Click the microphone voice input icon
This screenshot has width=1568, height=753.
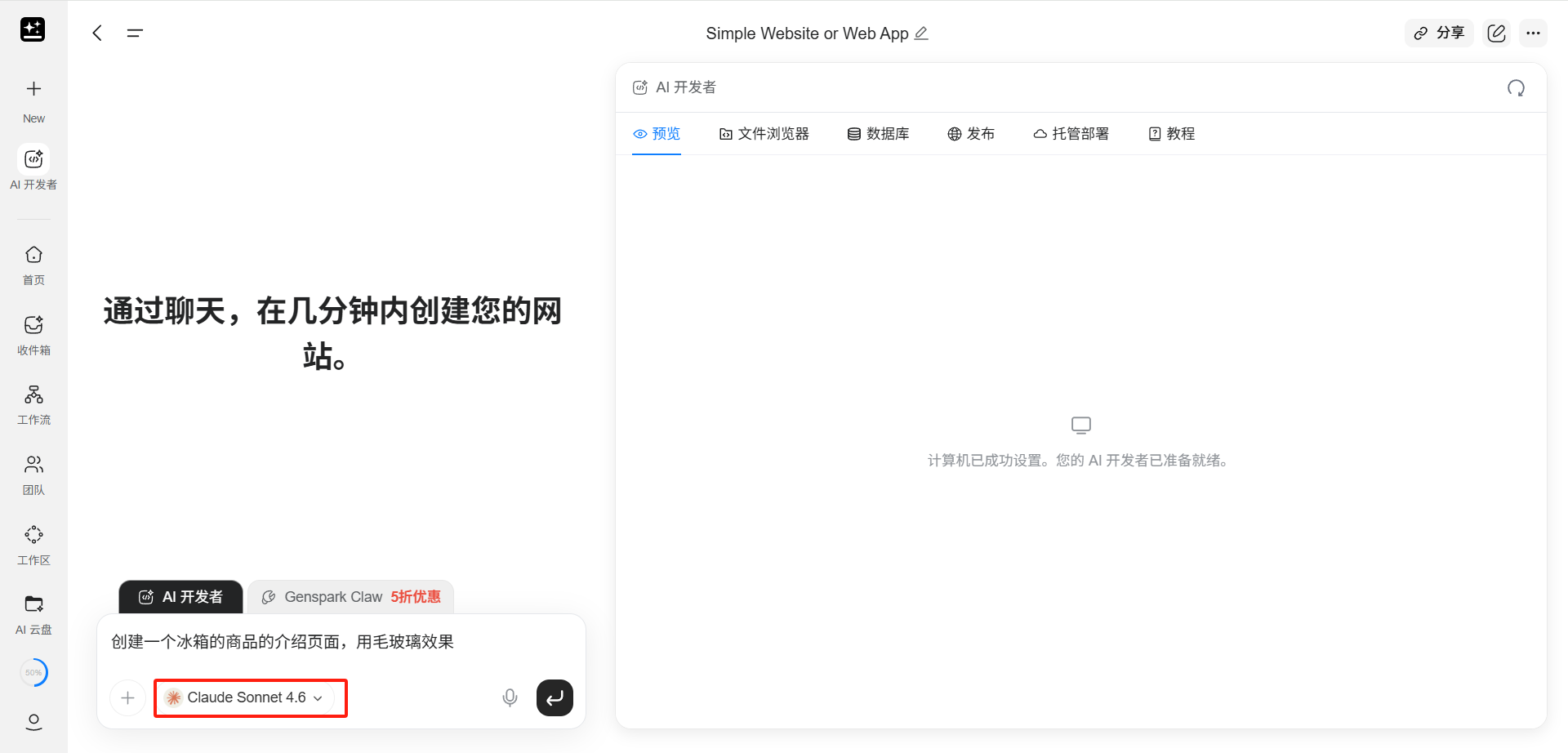pyautogui.click(x=510, y=697)
